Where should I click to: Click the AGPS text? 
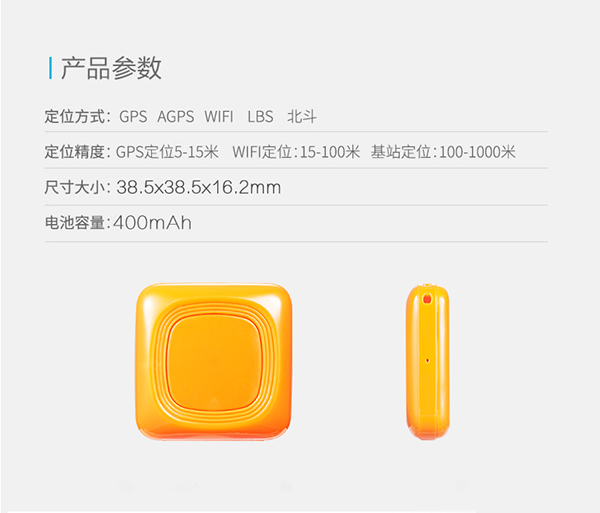[176, 116]
